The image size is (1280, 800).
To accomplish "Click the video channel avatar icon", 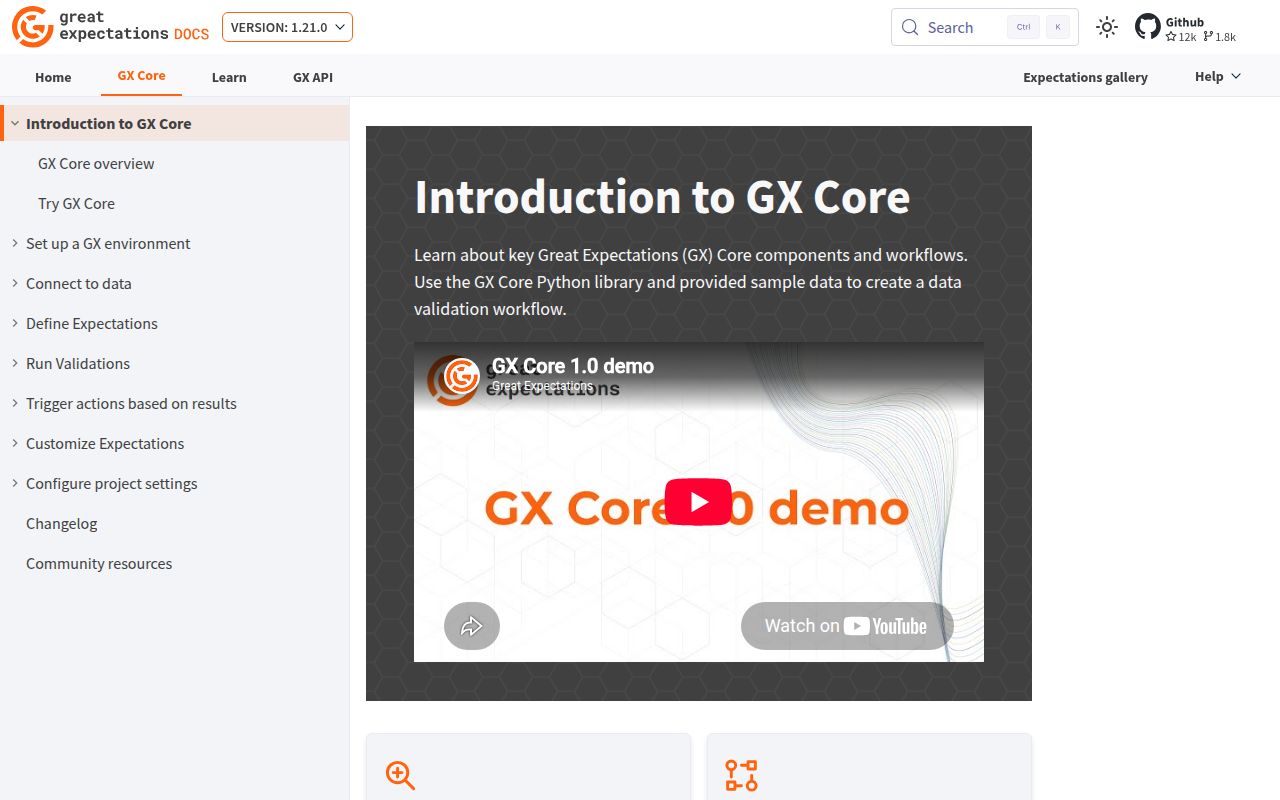I will point(461,376).
